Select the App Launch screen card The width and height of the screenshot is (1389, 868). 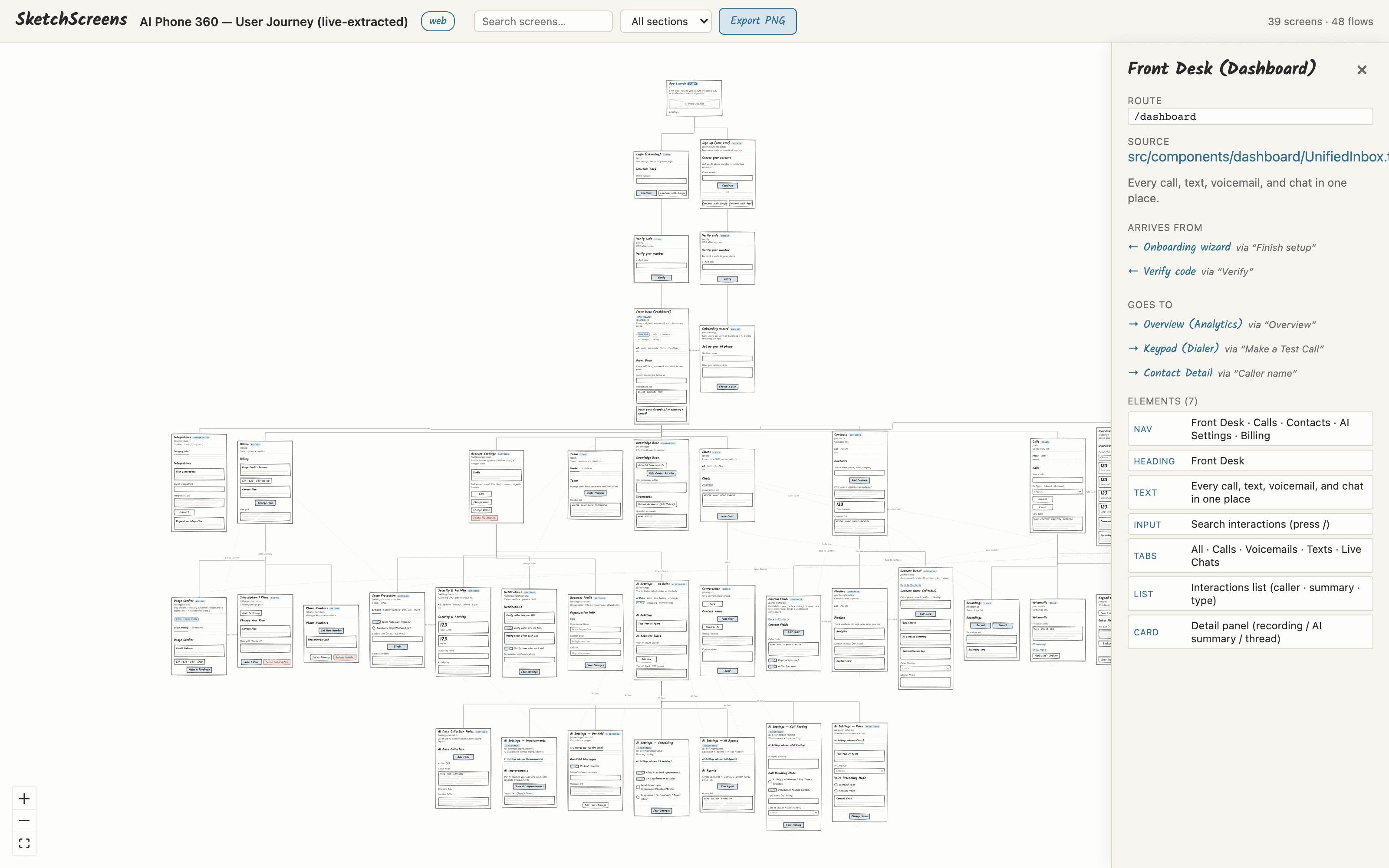[x=694, y=98]
